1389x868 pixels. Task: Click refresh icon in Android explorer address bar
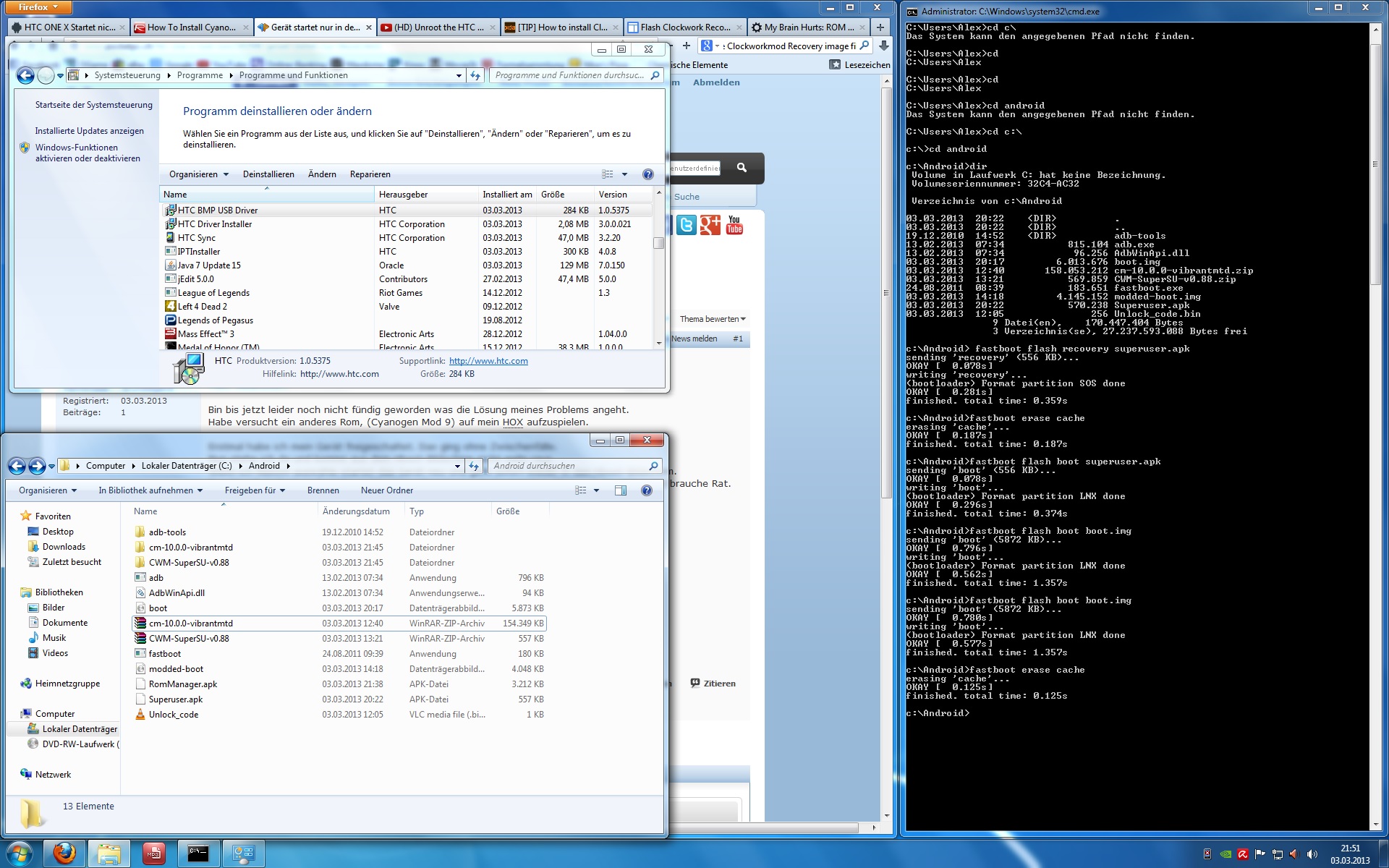point(474,466)
